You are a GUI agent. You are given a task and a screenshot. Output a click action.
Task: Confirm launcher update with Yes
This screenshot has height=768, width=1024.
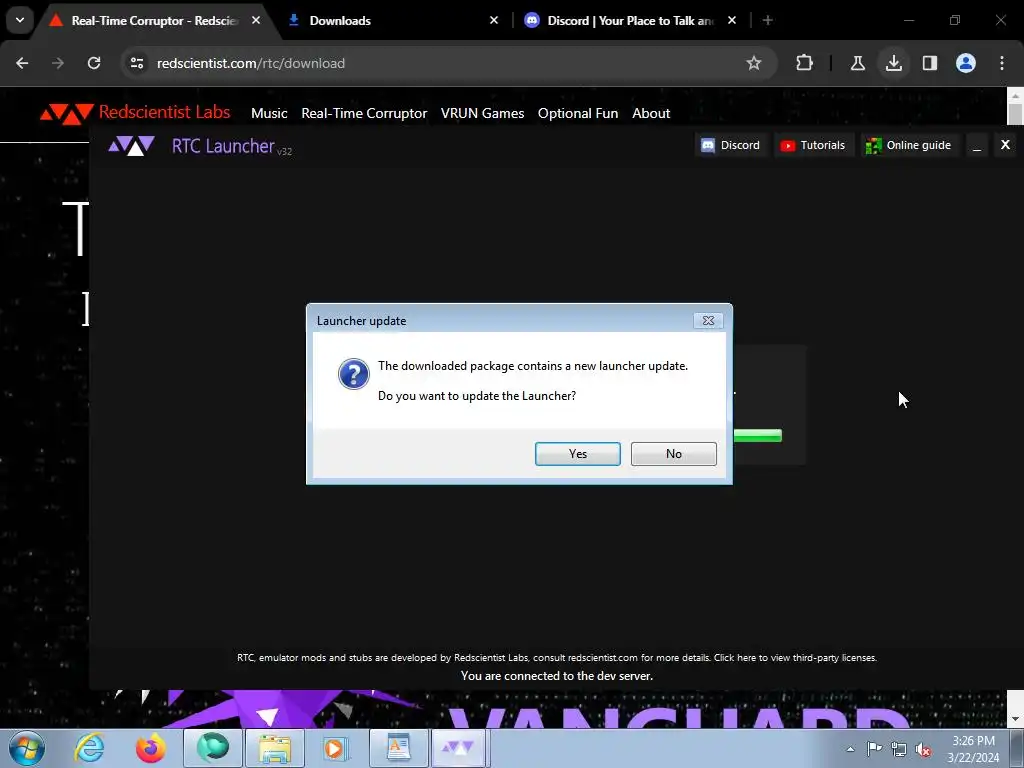[x=577, y=454]
